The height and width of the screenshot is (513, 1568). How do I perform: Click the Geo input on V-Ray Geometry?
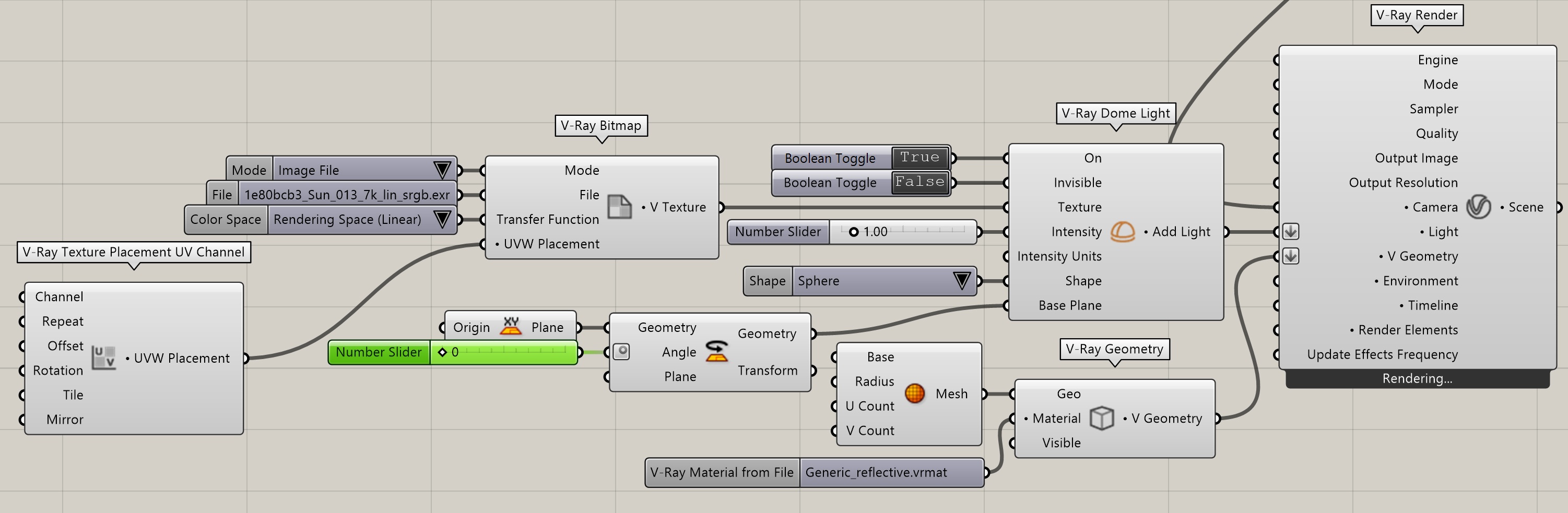tap(1068, 393)
